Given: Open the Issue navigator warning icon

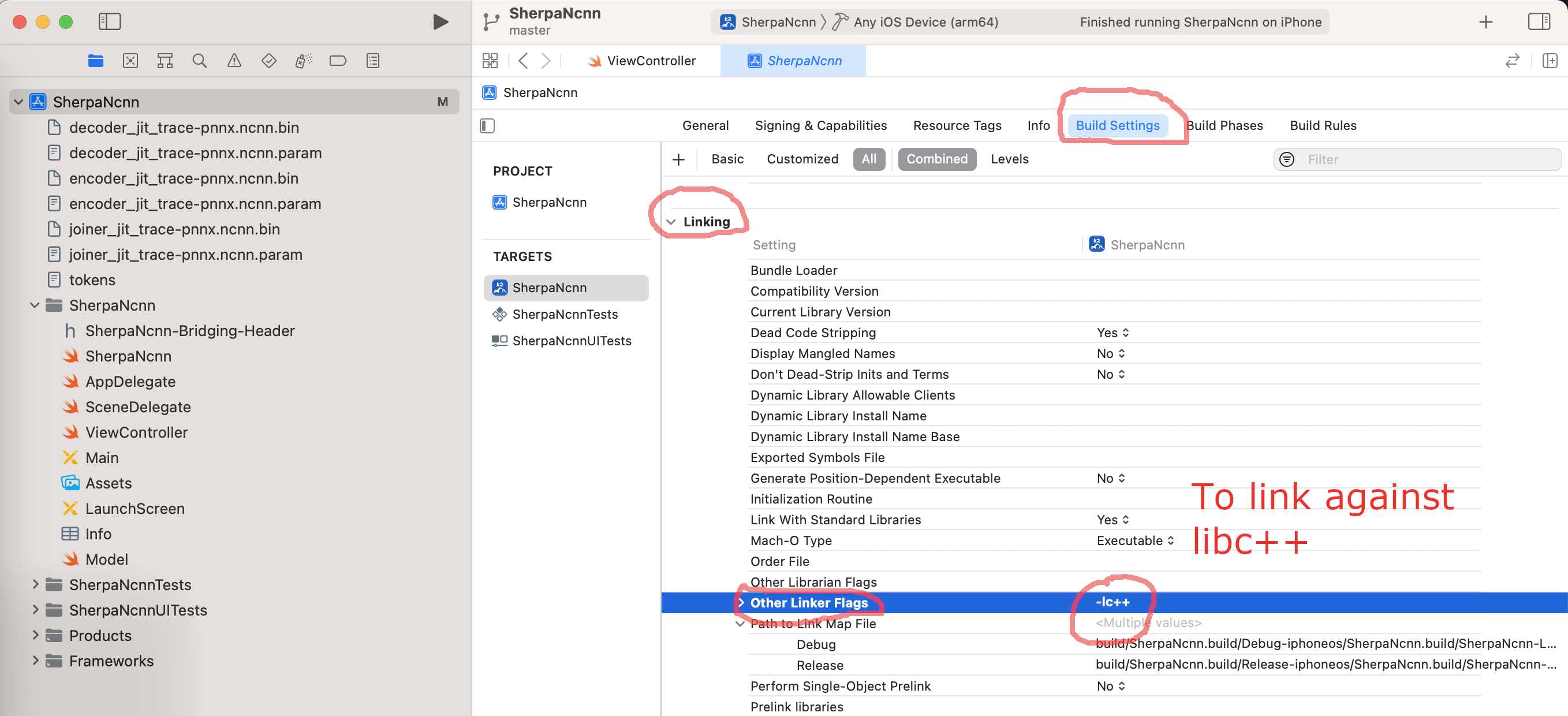Looking at the screenshot, I should 234,61.
